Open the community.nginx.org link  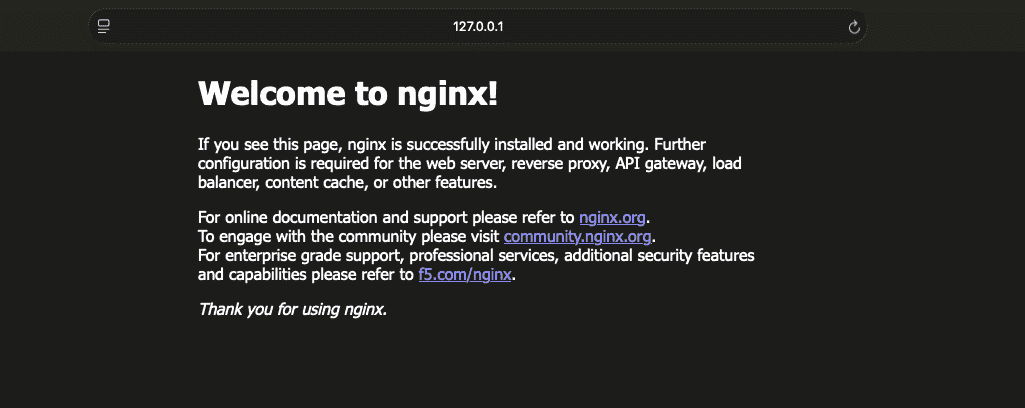coord(577,236)
